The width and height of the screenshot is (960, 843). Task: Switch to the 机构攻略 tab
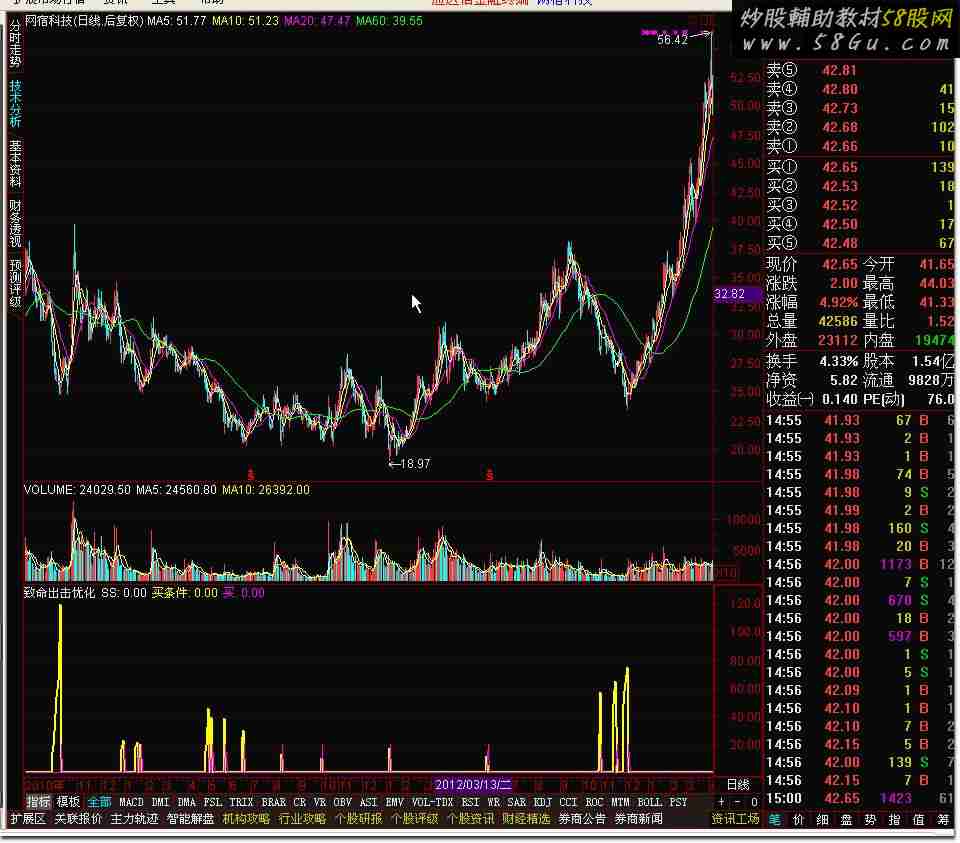246,819
